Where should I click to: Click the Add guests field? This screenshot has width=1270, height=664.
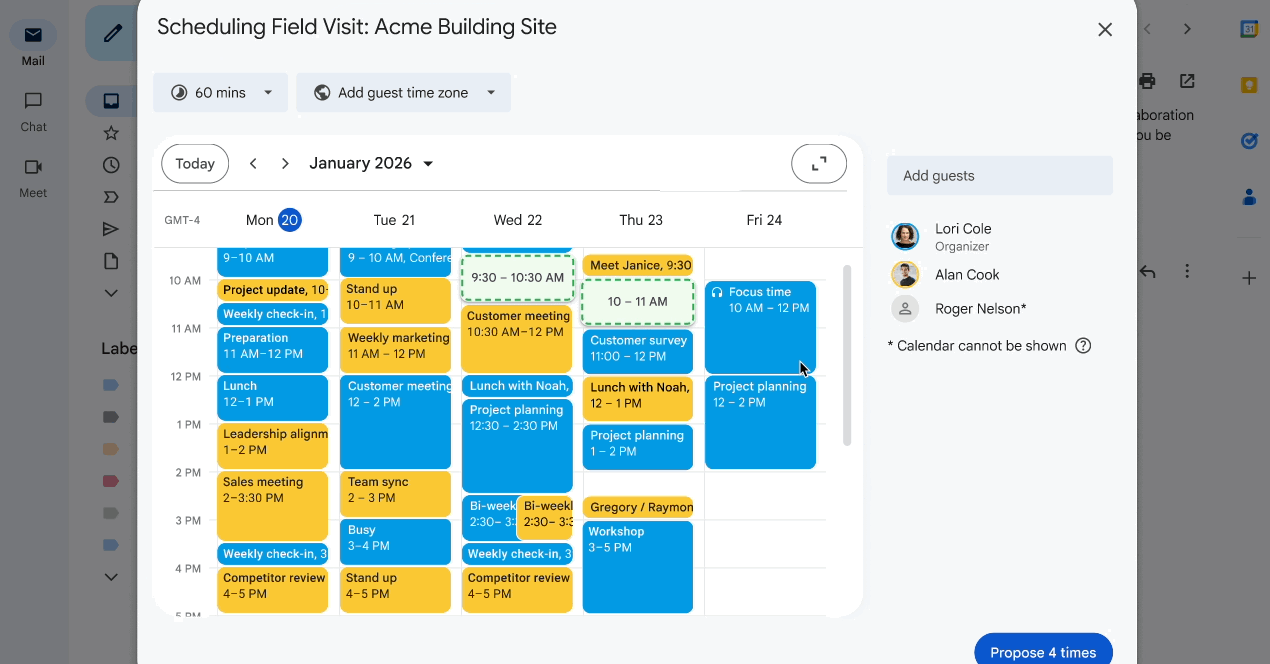(x=999, y=176)
